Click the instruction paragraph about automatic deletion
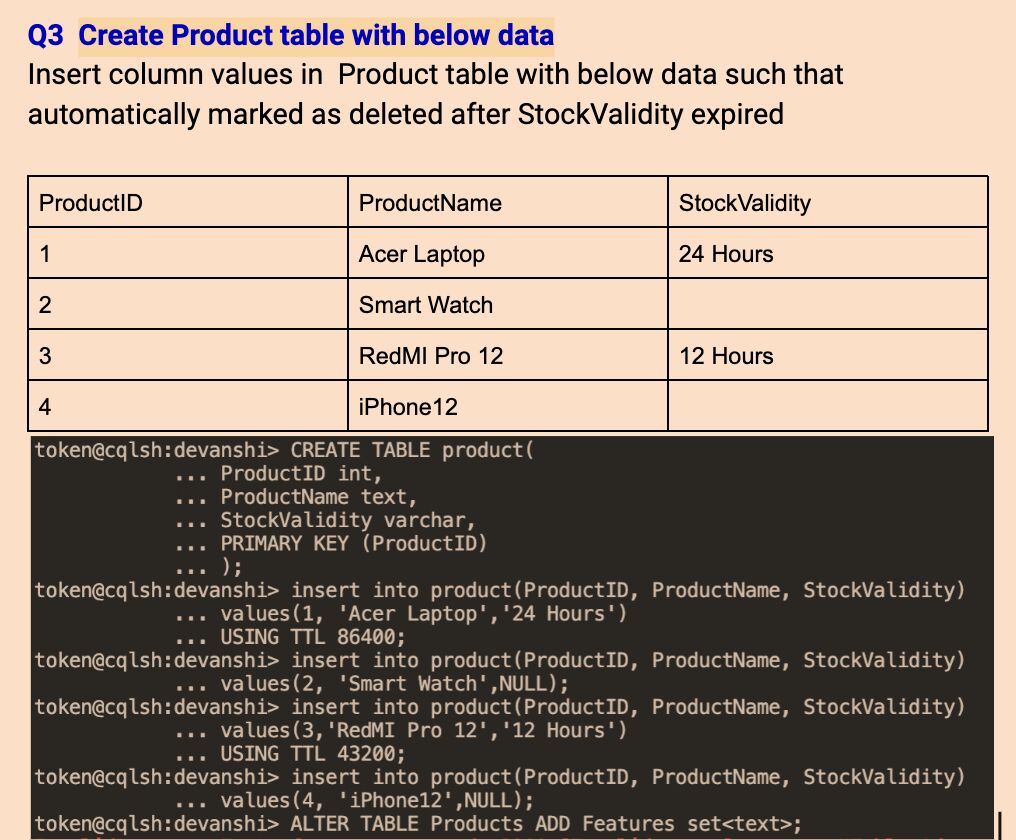The height and width of the screenshot is (840, 1016). (435, 94)
